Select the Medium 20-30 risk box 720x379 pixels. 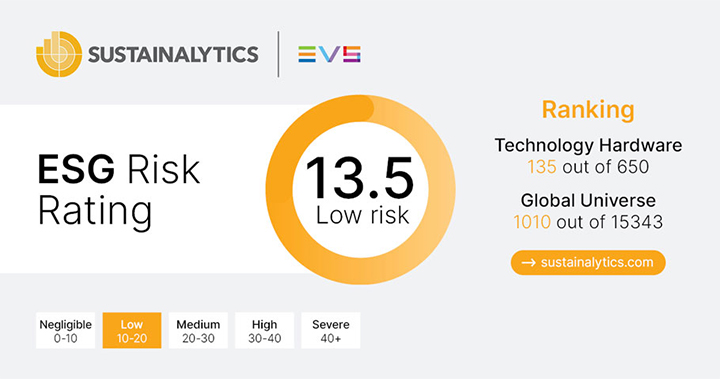(198, 331)
